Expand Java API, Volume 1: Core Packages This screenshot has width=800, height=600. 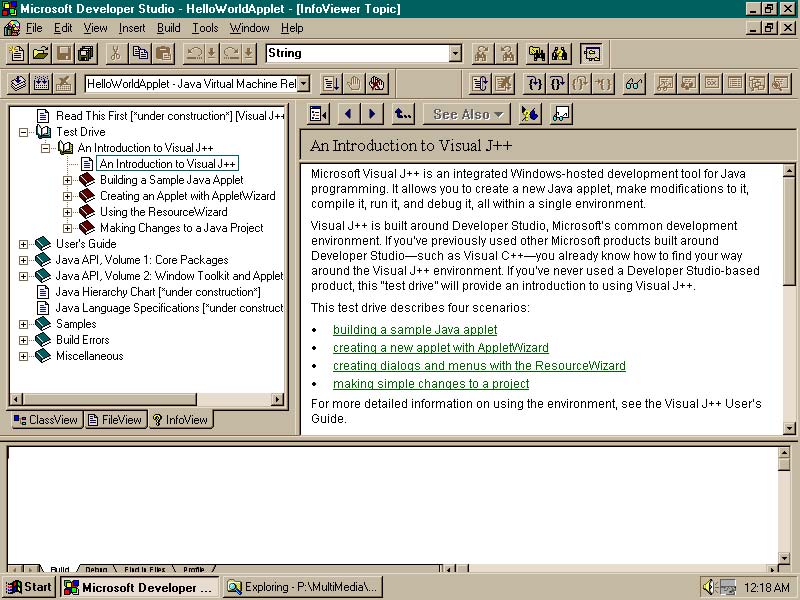click(23, 260)
